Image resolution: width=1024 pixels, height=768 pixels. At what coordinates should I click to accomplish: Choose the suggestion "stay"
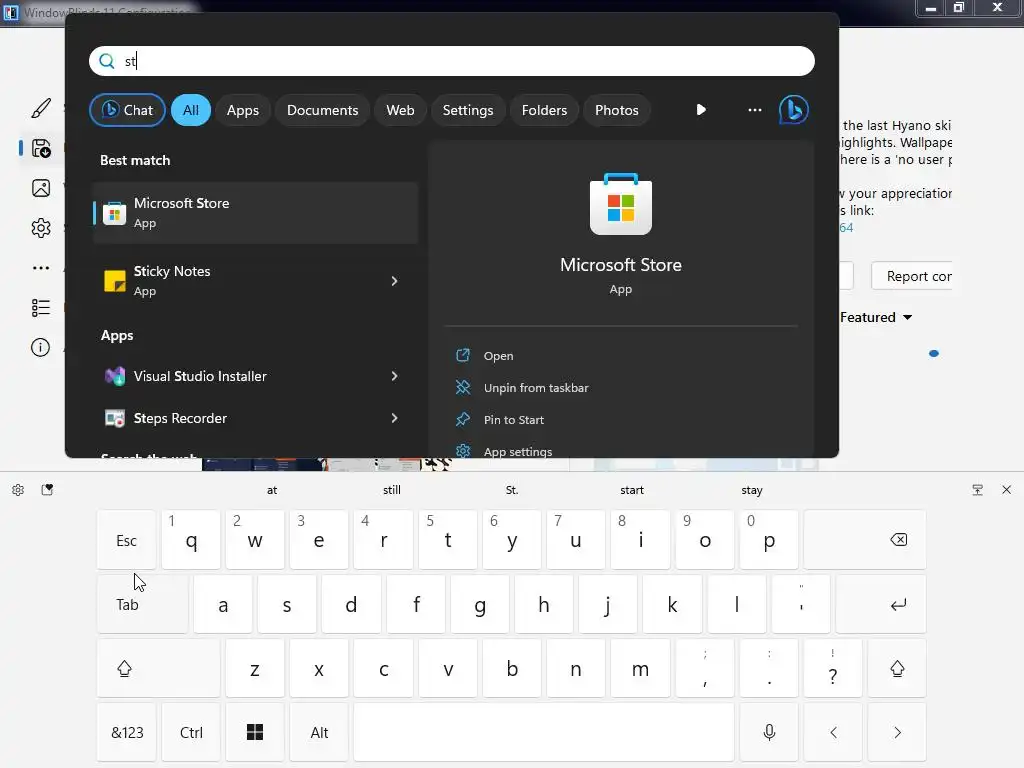[x=752, y=490]
